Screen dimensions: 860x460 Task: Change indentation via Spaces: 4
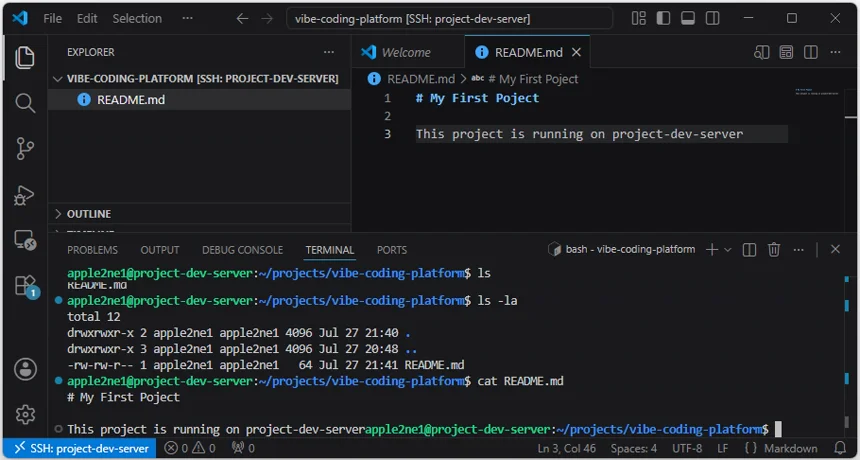633,448
